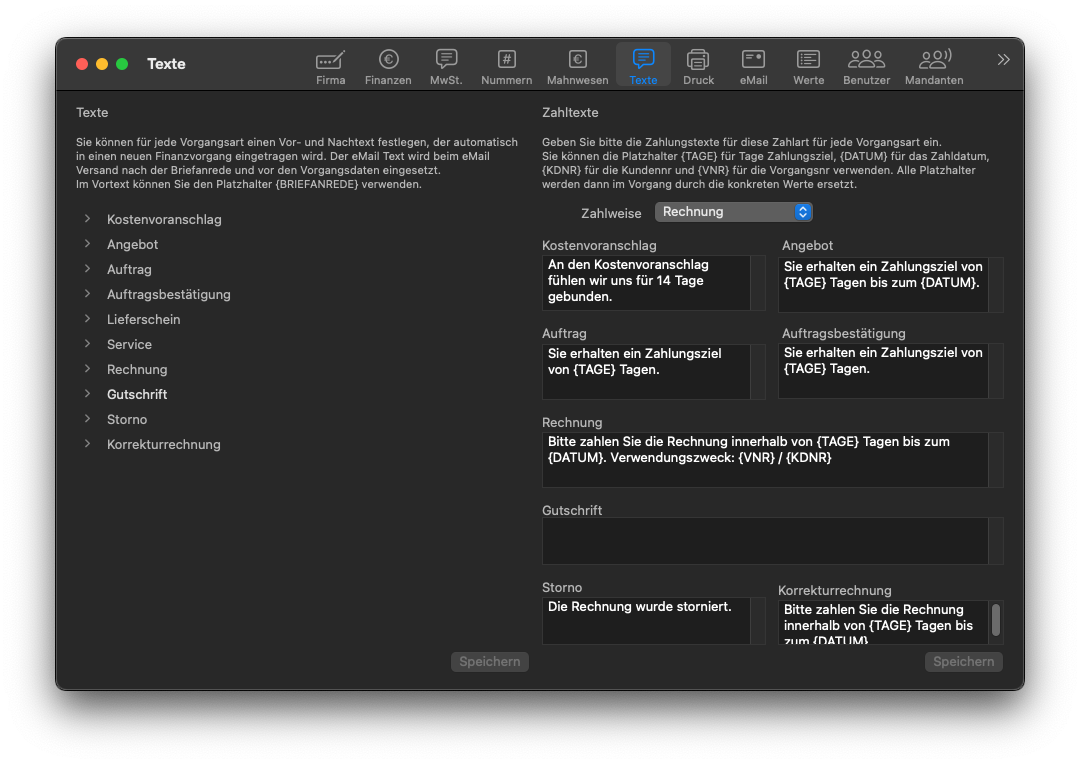This screenshot has height=764, width=1080.
Task: Switch to the MwSt. settings pane
Action: pos(446,66)
